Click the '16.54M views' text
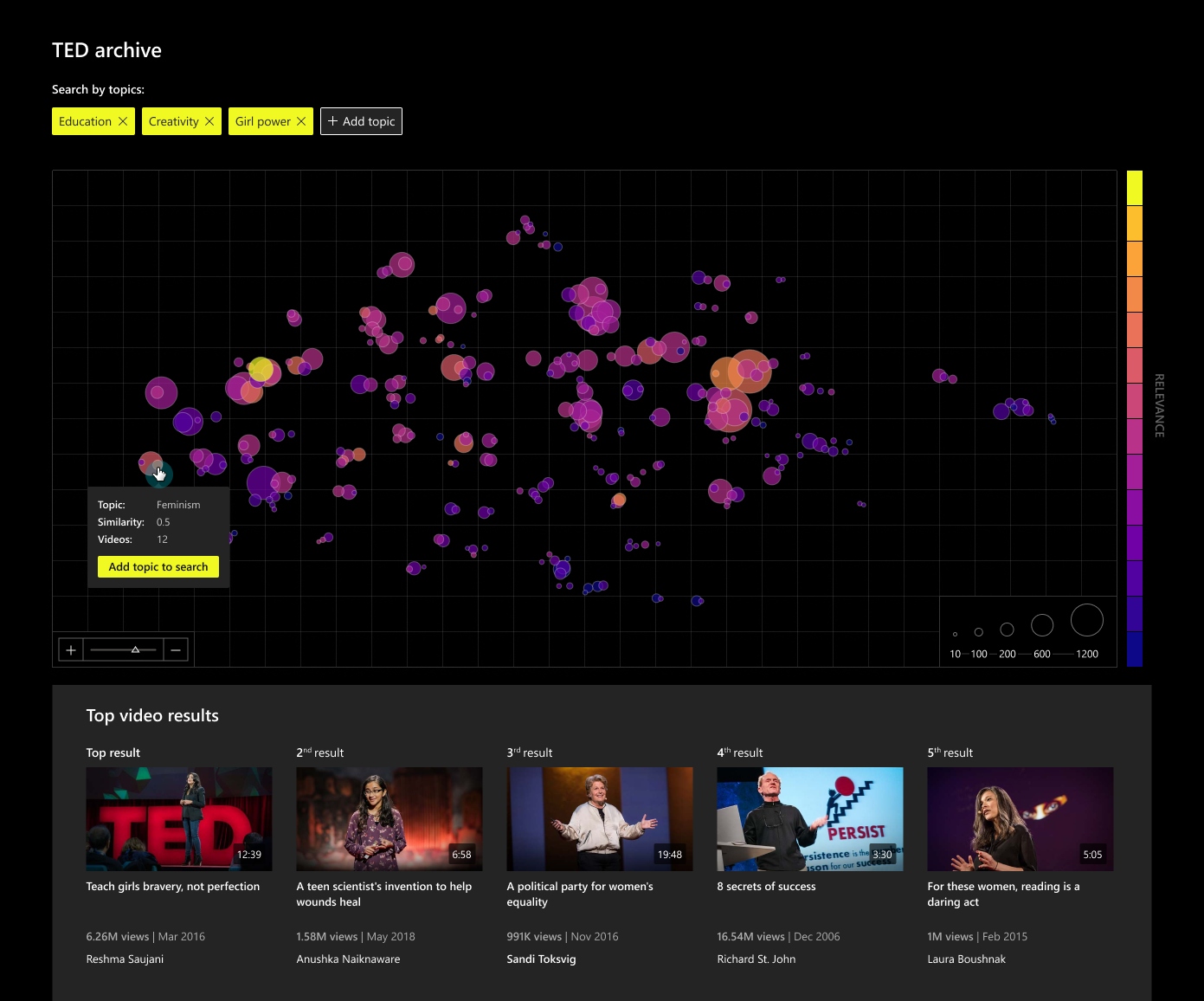This screenshot has width=1204, height=1001. click(x=751, y=937)
